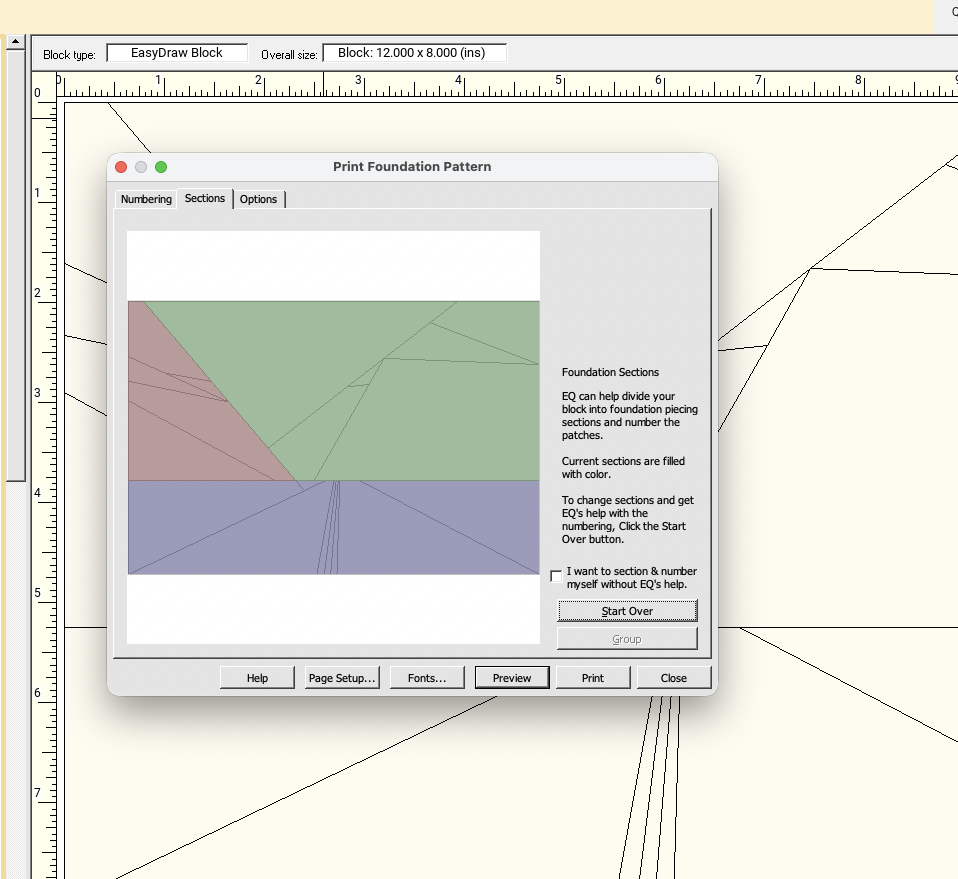Click the Start Over button
Screen dimensions: 958x879
[627, 611]
